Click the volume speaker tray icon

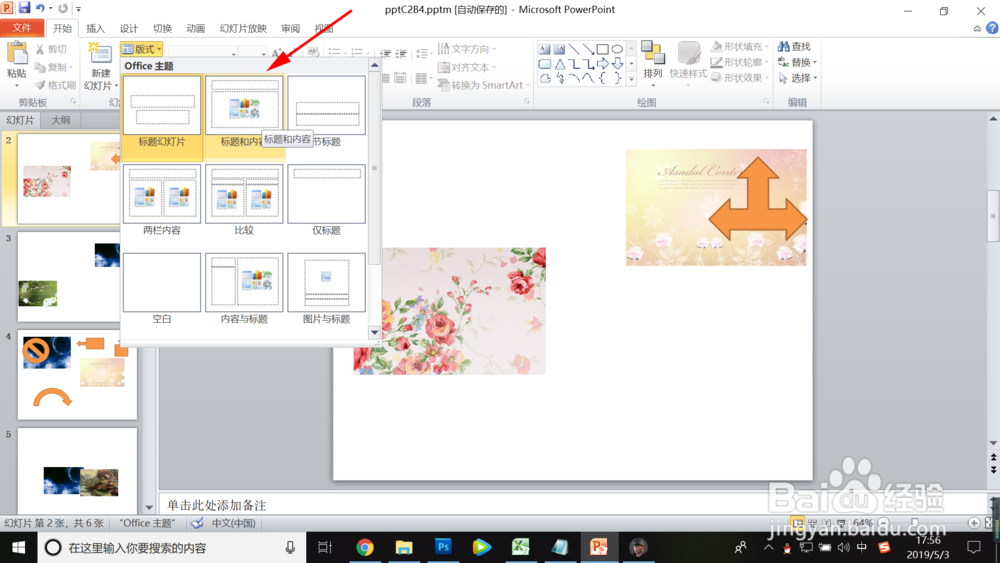click(x=843, y=547)
